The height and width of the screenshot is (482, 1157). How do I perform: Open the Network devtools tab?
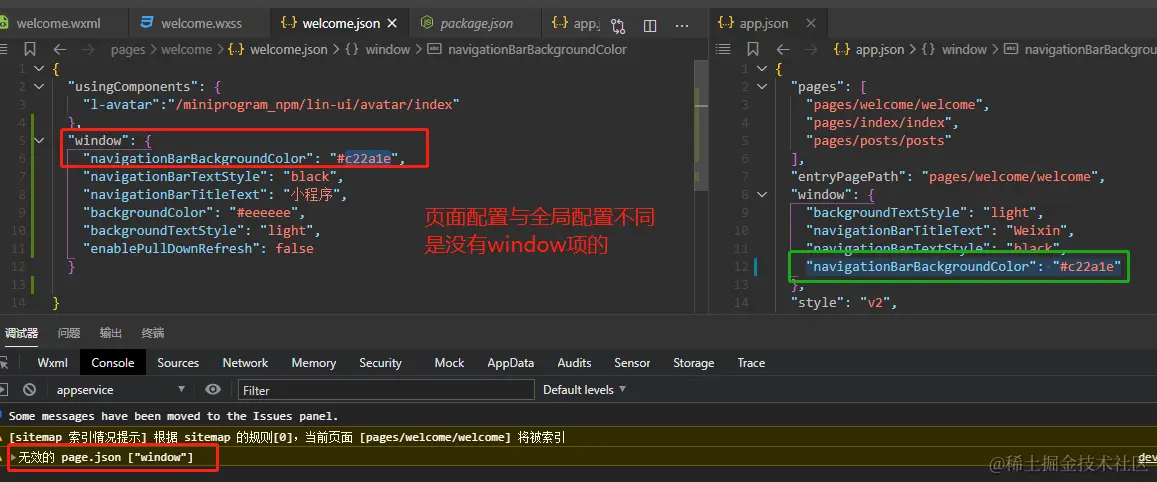coord(246,362)
